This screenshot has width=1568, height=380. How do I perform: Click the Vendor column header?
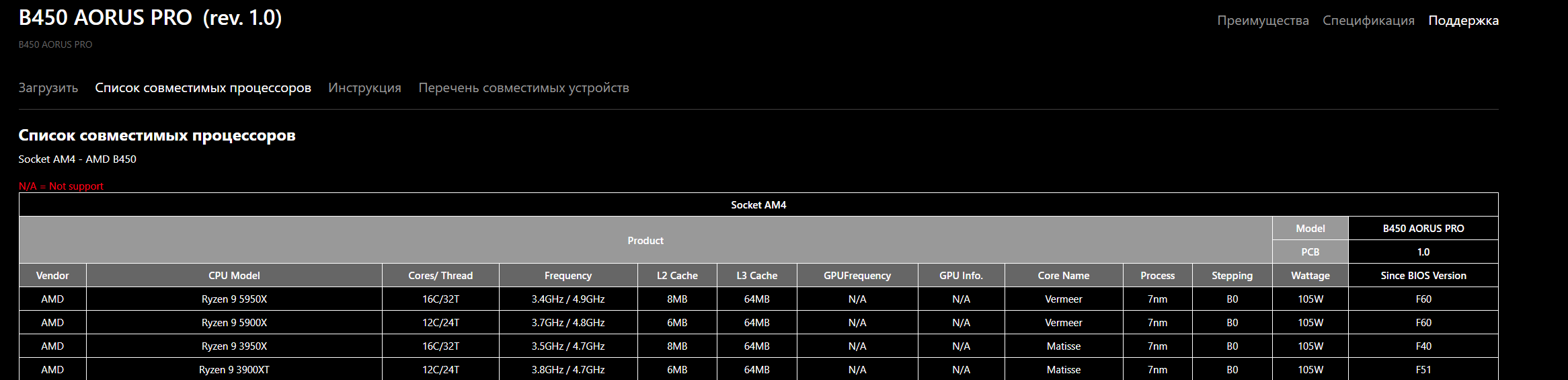[52, 276]
